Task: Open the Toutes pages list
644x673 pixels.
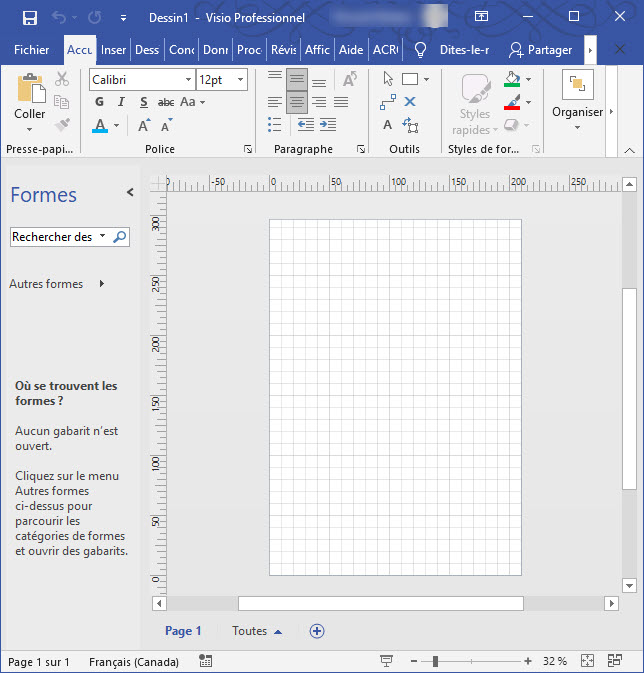Action: 257,631
